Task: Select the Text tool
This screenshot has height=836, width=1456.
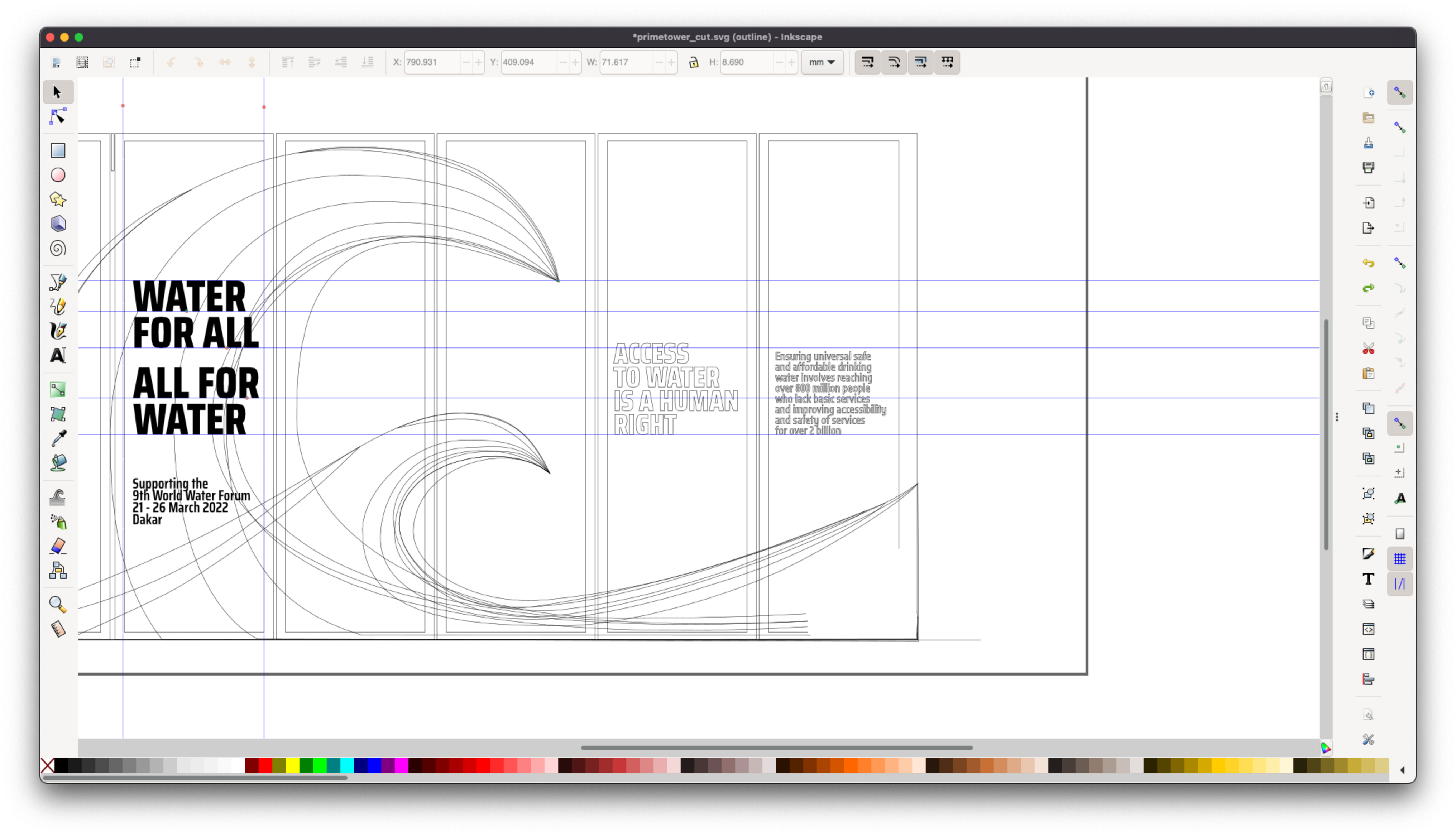Action: click(x=58, y=356)
